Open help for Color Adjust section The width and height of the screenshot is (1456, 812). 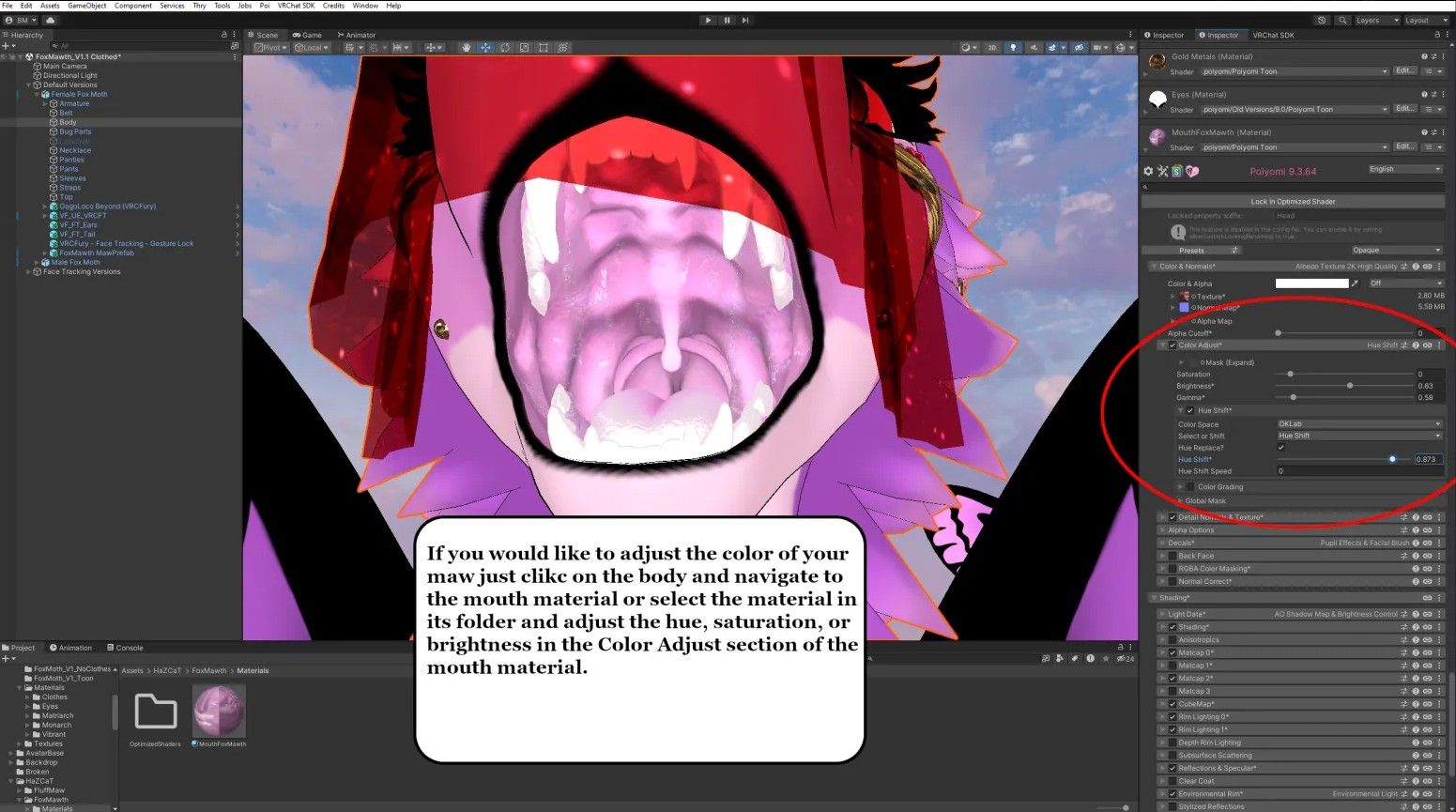[x=1416, y=345]
